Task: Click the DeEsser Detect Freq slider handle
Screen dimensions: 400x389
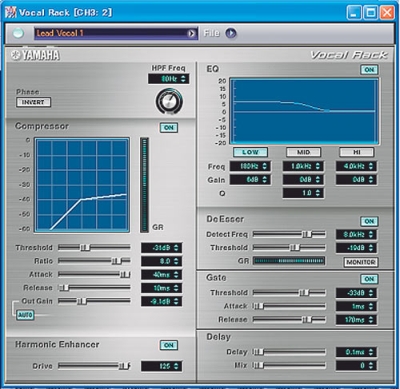Action: [x=307, y=234]
